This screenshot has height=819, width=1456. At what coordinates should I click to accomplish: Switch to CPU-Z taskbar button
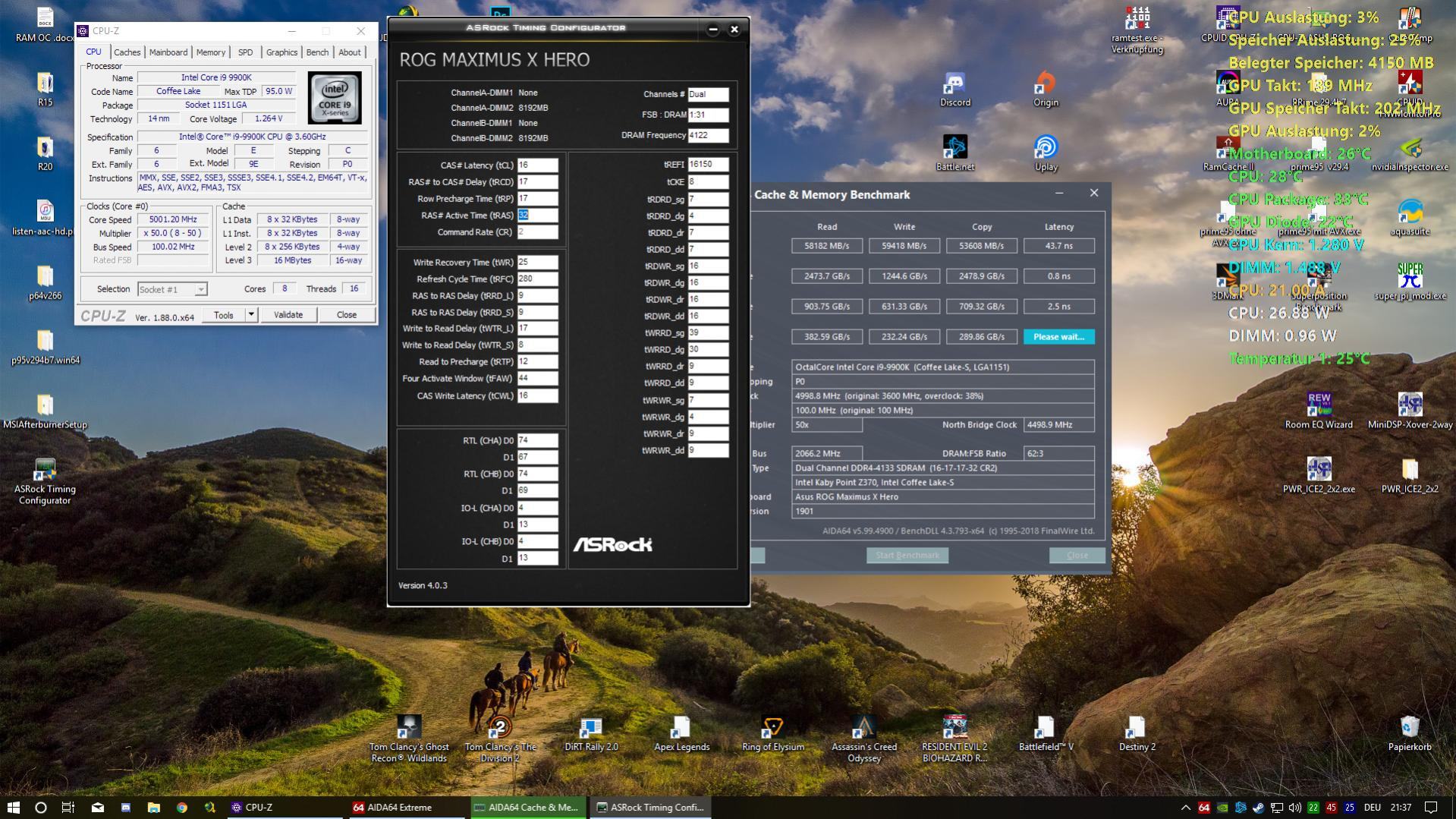[x=285, y=807]
